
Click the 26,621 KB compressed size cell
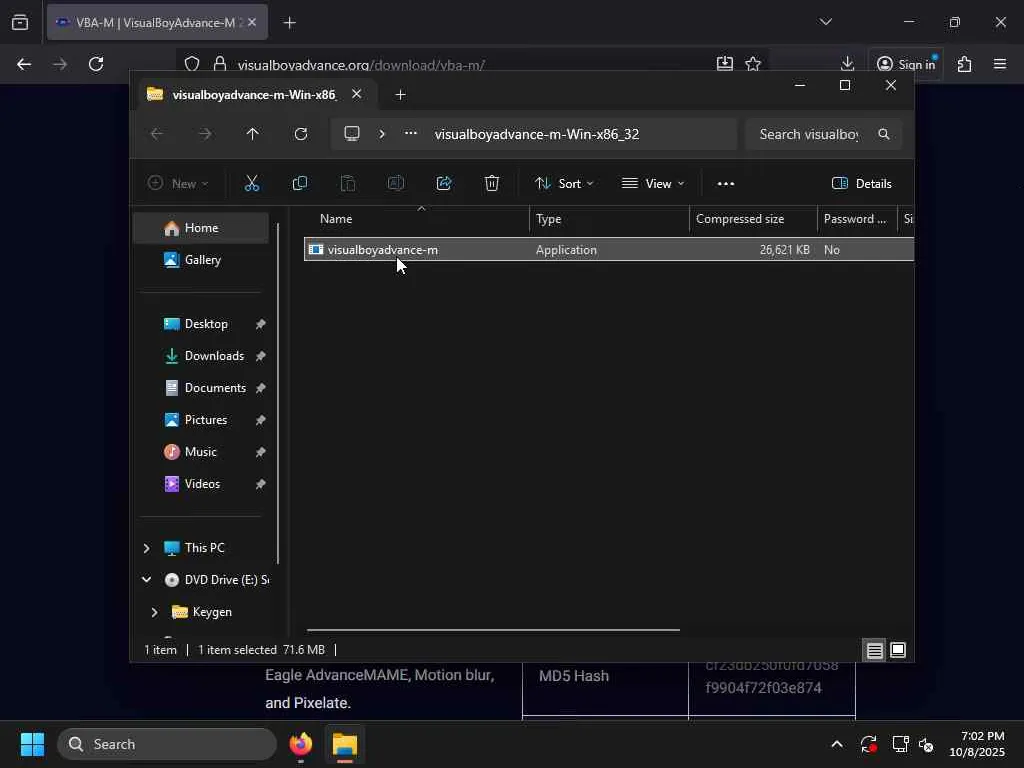click(784, 249)
